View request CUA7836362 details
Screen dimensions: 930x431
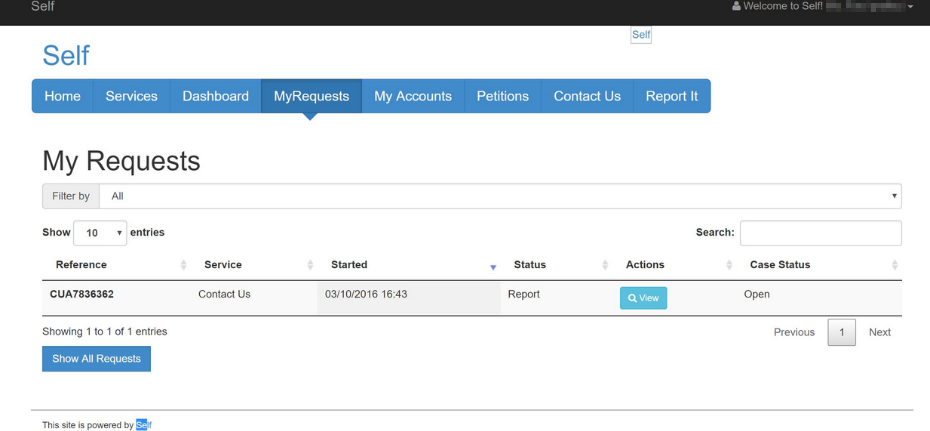644,298
